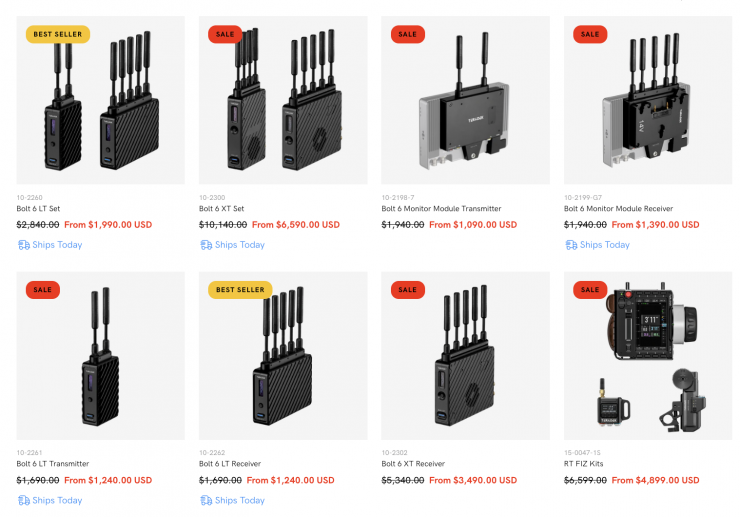Image resolution: width=740 pixels, height=517 pixels.
Task: Click the truck icon under Bolt 6 LT Set
Action: click(x=23, y=245)
